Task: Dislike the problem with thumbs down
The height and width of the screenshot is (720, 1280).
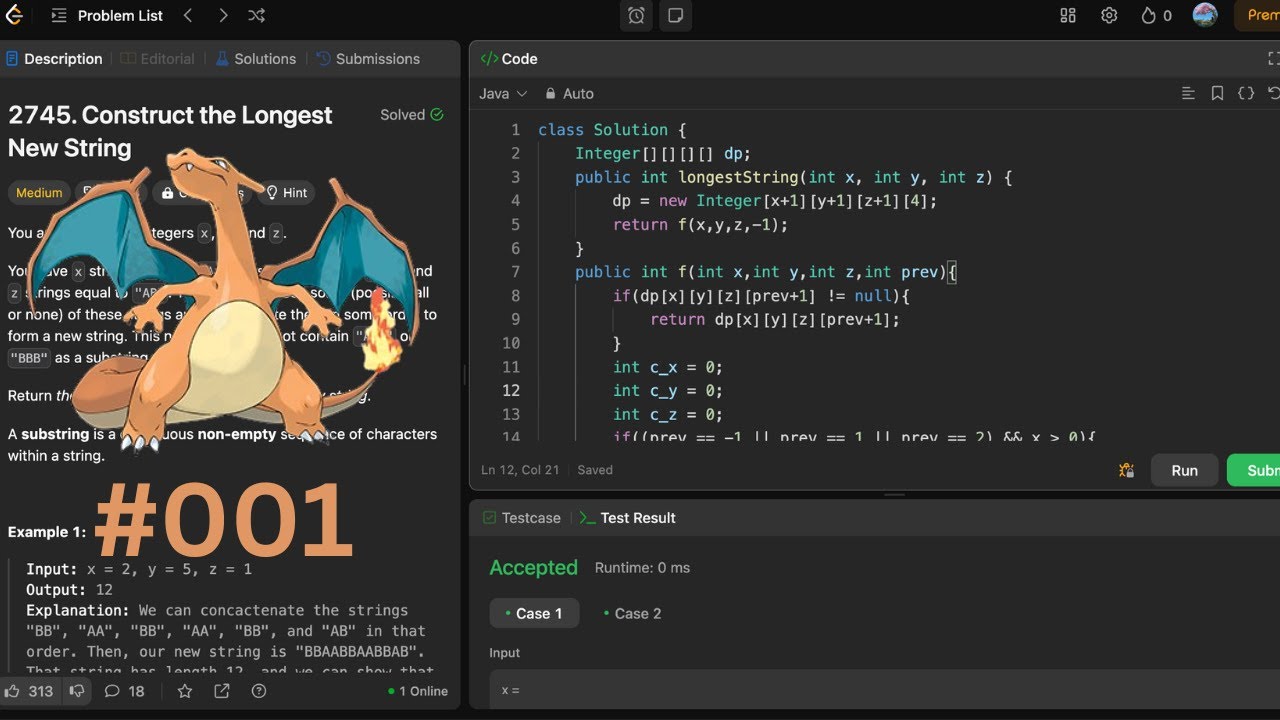Action: tap(75, 691)
